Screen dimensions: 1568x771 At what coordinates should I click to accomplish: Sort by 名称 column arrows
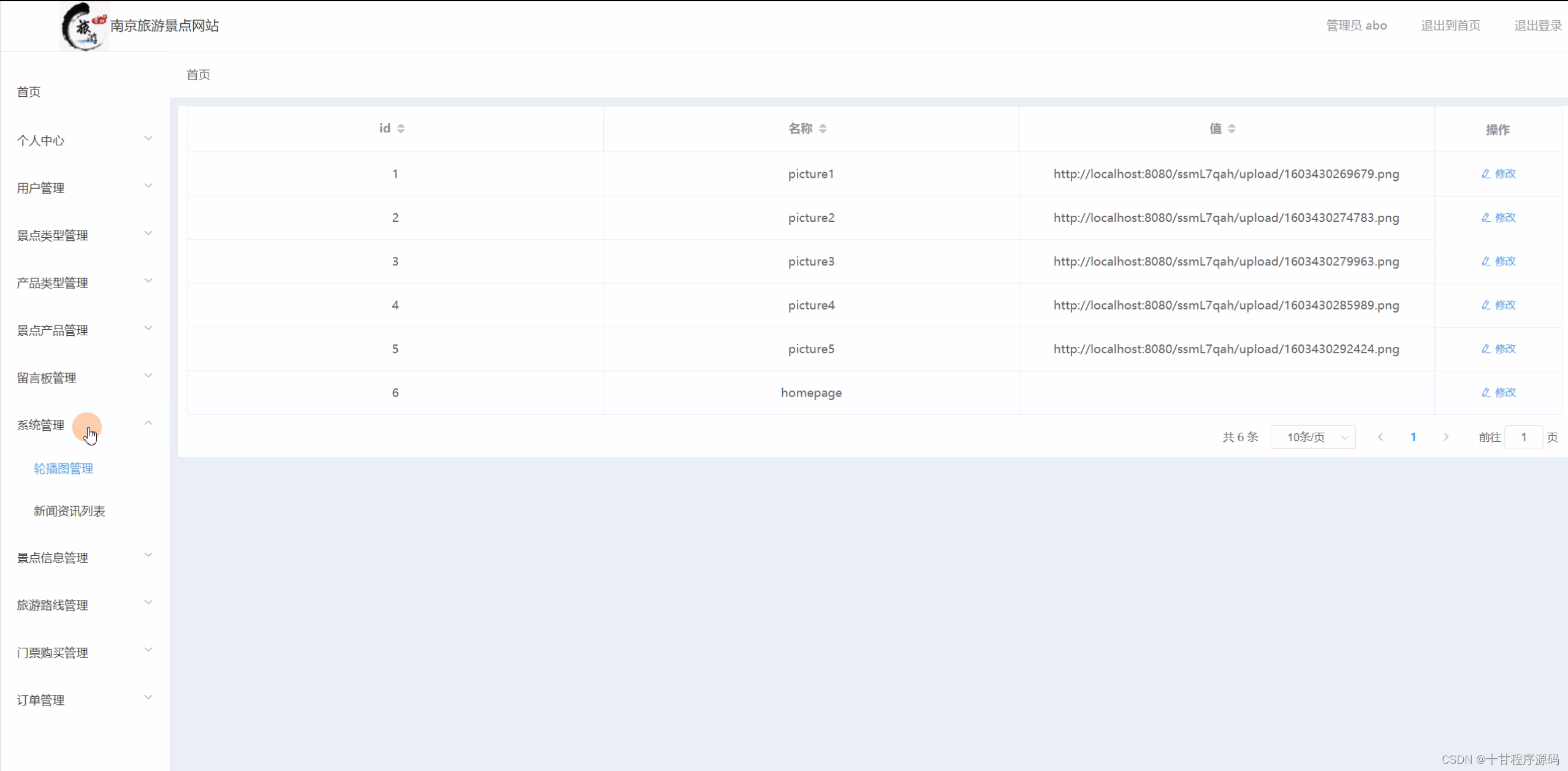[x=823, y=129]
